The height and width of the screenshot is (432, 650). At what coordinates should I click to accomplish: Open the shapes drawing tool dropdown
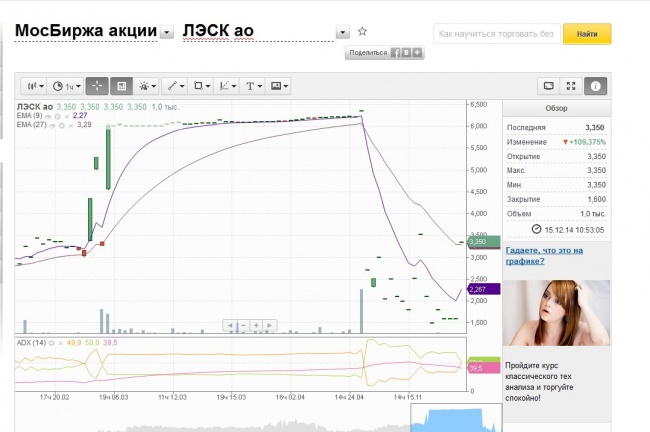pyautogui.click(x=201, y=86)
